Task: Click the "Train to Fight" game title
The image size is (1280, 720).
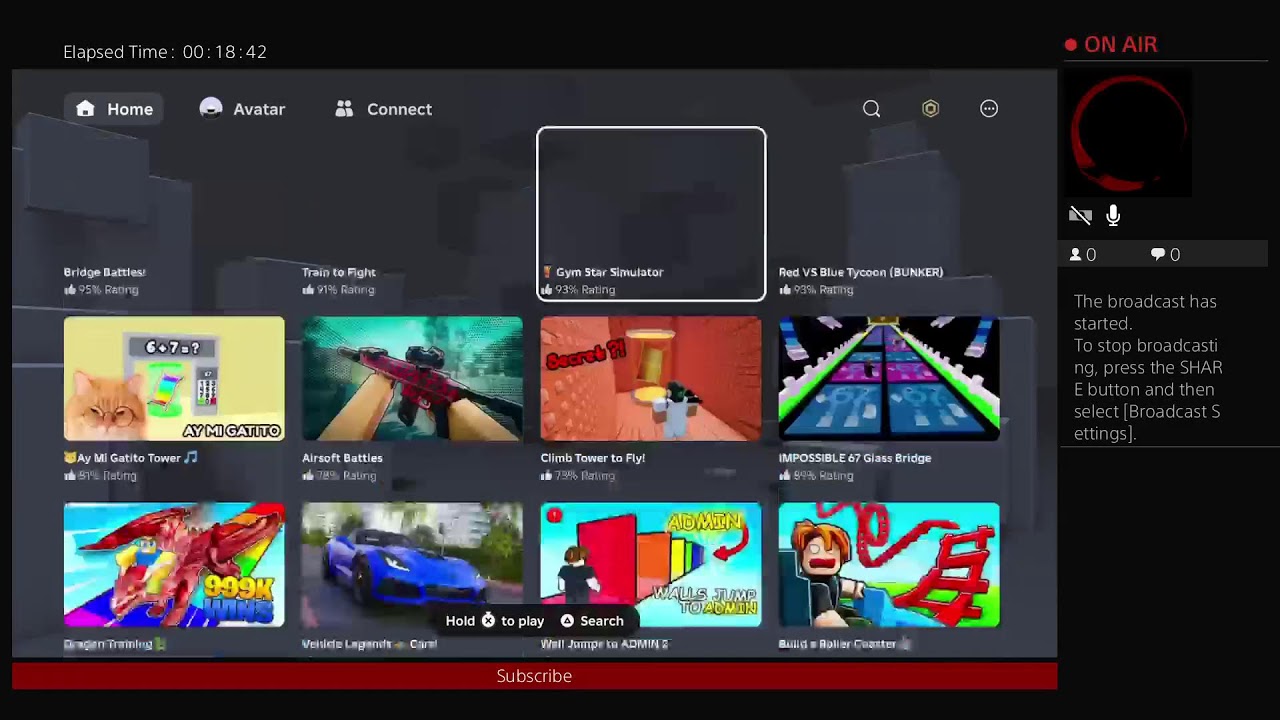Action: click(339, 272)
